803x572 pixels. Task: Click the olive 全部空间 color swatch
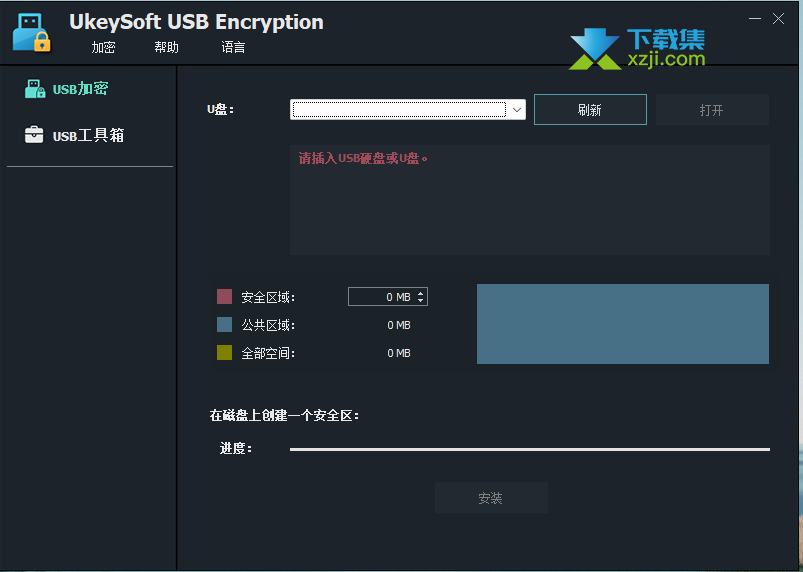click(224, 352)
